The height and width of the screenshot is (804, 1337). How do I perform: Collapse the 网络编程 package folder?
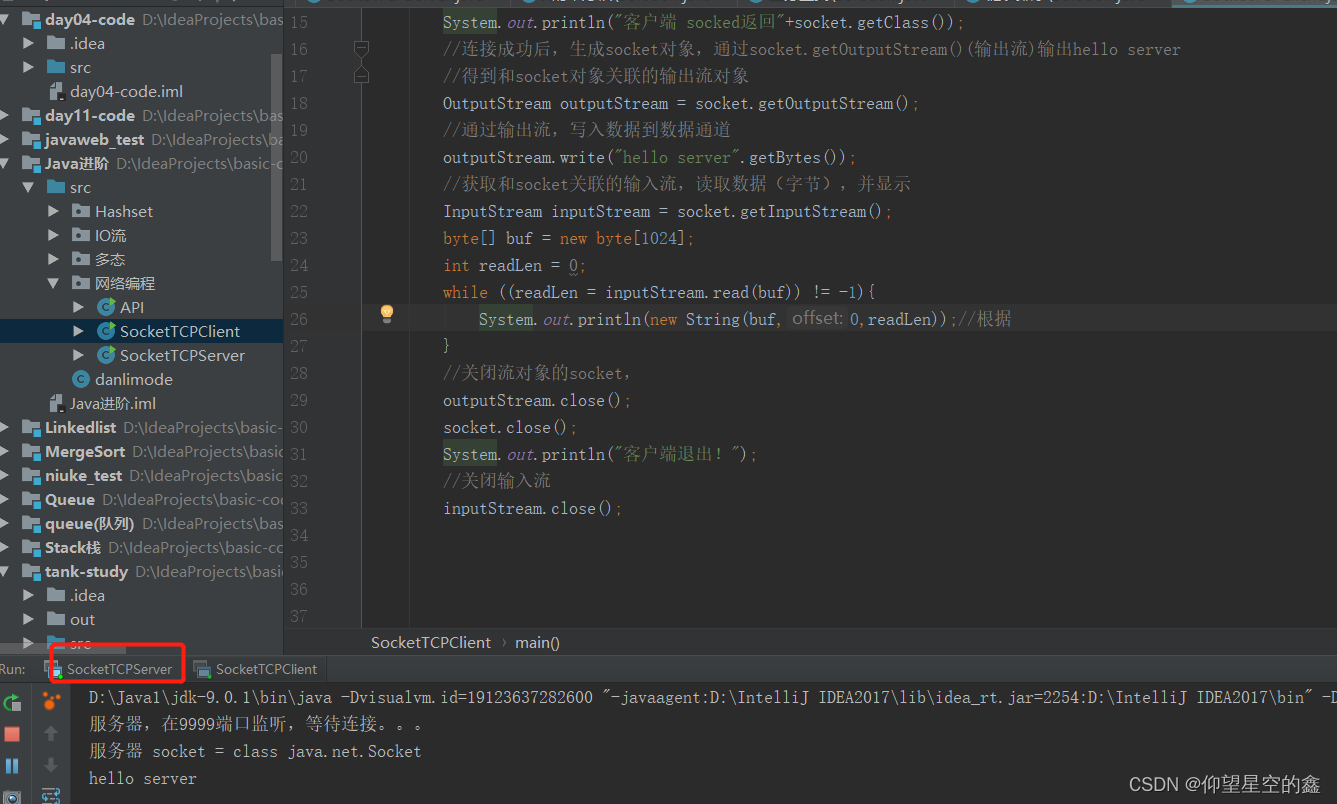[x=54, y=283]
